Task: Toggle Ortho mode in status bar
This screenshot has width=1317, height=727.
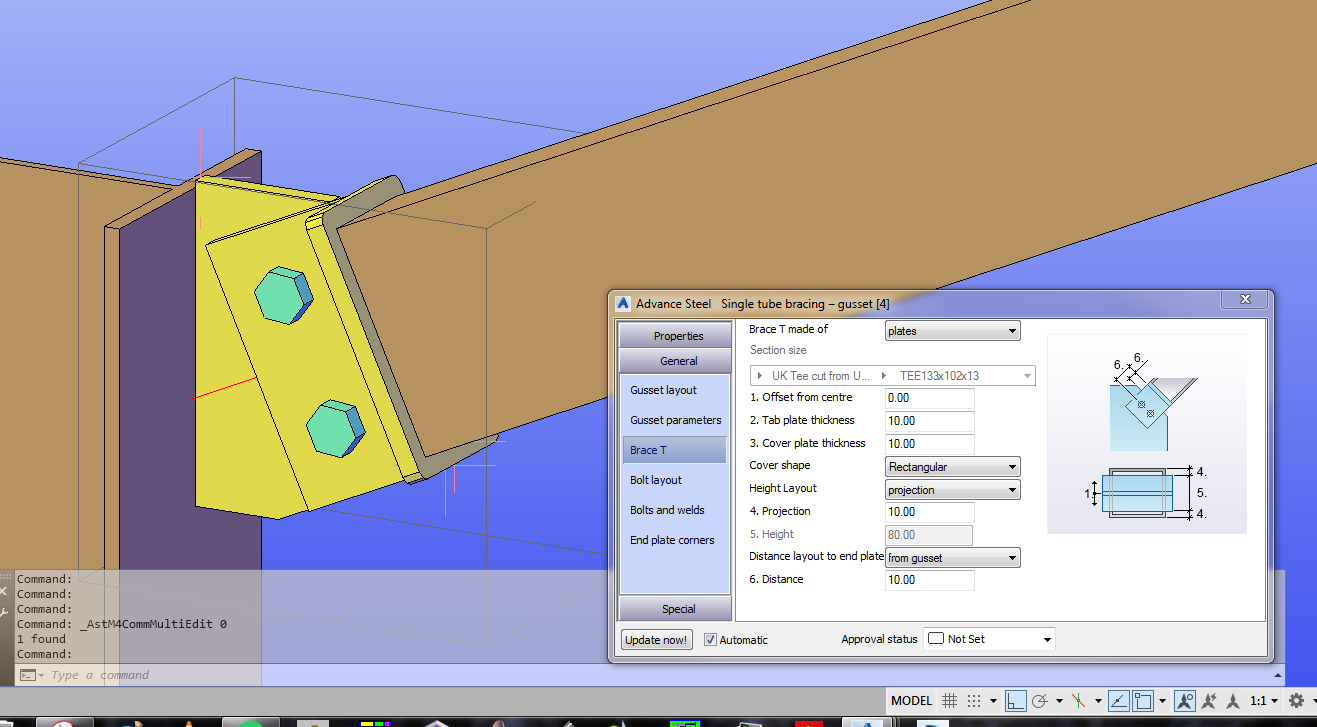Action: (x=1016, y=700)
